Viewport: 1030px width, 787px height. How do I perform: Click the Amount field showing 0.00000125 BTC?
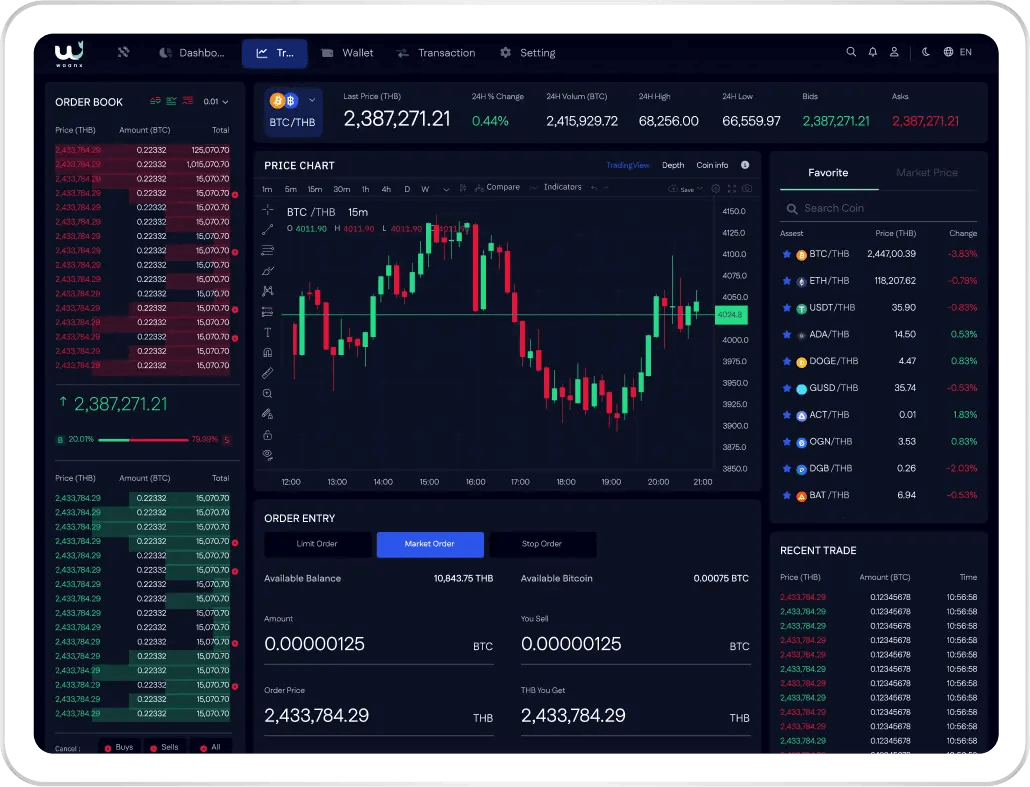click(378, 644)
